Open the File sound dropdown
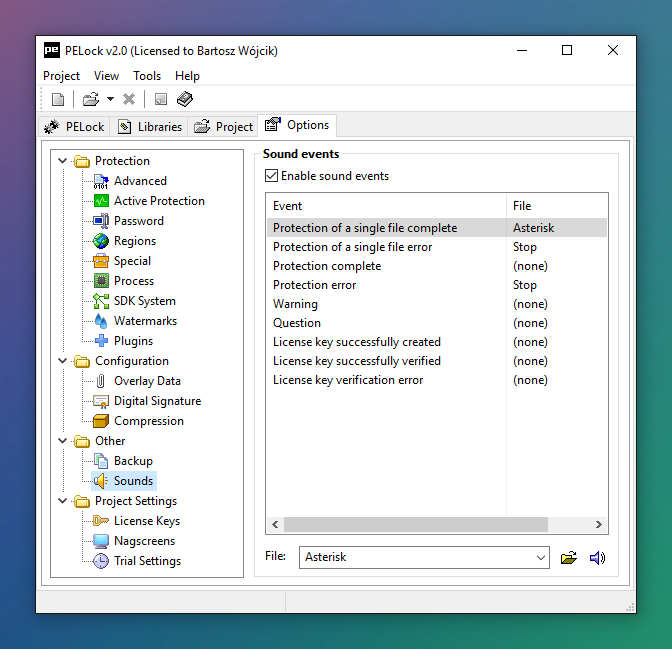Screen dimensions: 672x649 tap(541, 558)
